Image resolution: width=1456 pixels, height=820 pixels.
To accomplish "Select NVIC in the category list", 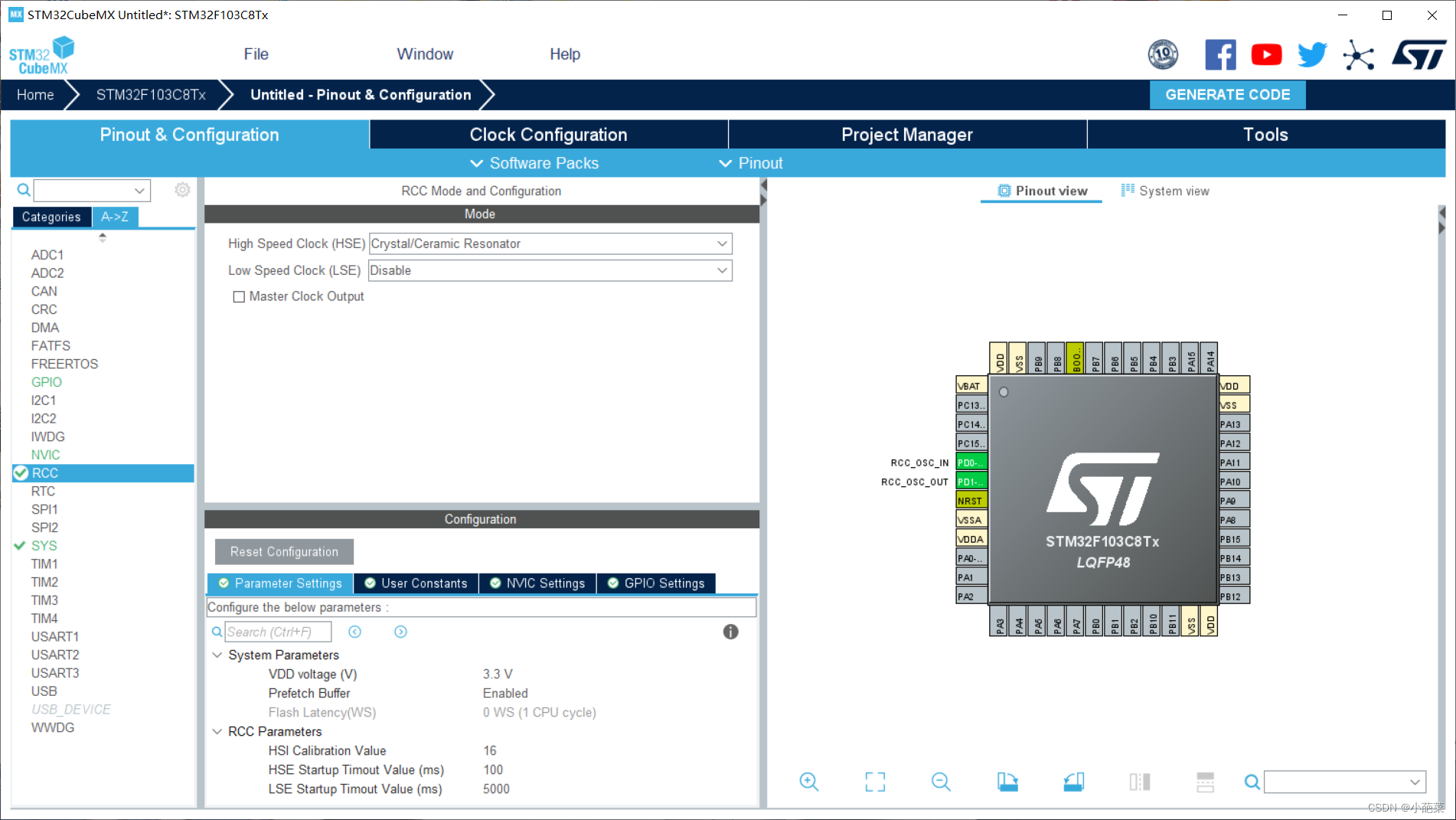I will [x=45, y=455].
